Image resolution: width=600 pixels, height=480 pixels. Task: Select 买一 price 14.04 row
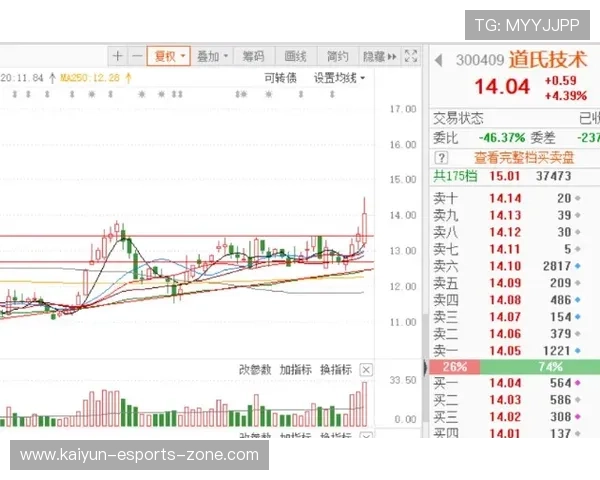click(515, 383)
